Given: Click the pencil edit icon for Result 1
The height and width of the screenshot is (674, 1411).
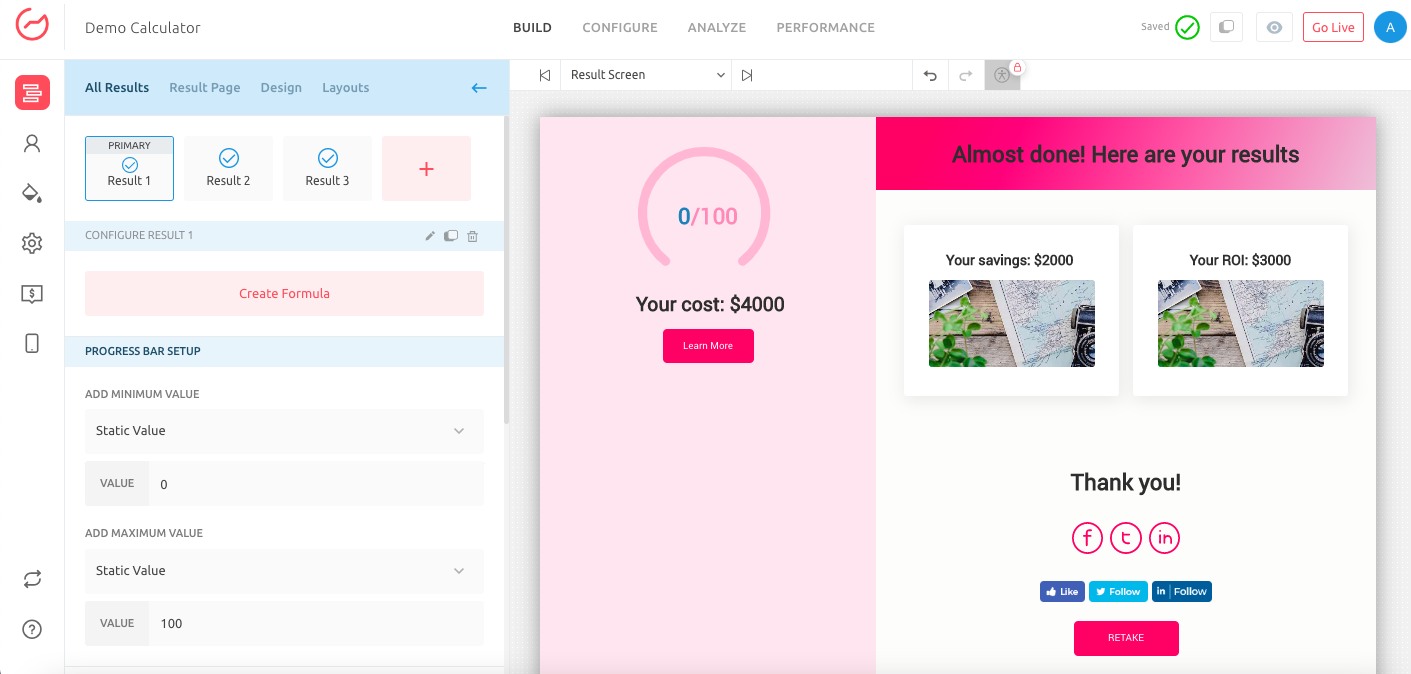Looking at the screenshot, I should (430, 236).
